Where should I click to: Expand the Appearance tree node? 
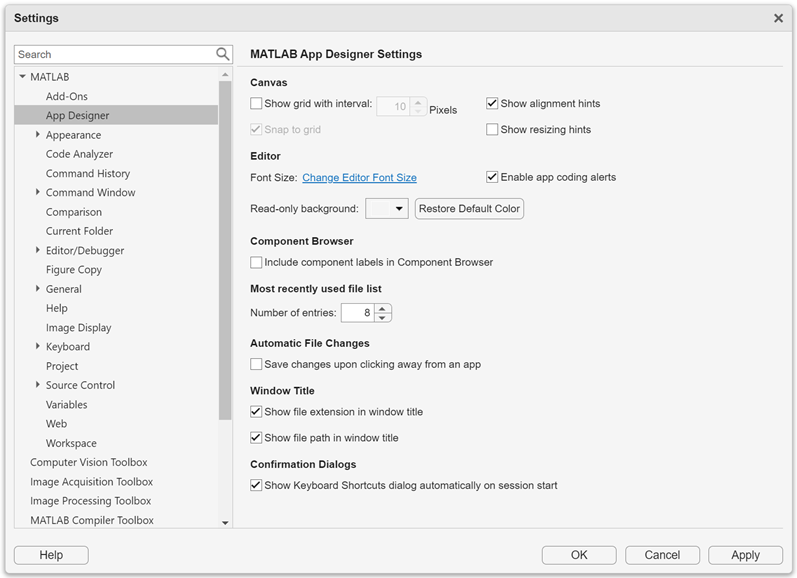click(38, 135)
